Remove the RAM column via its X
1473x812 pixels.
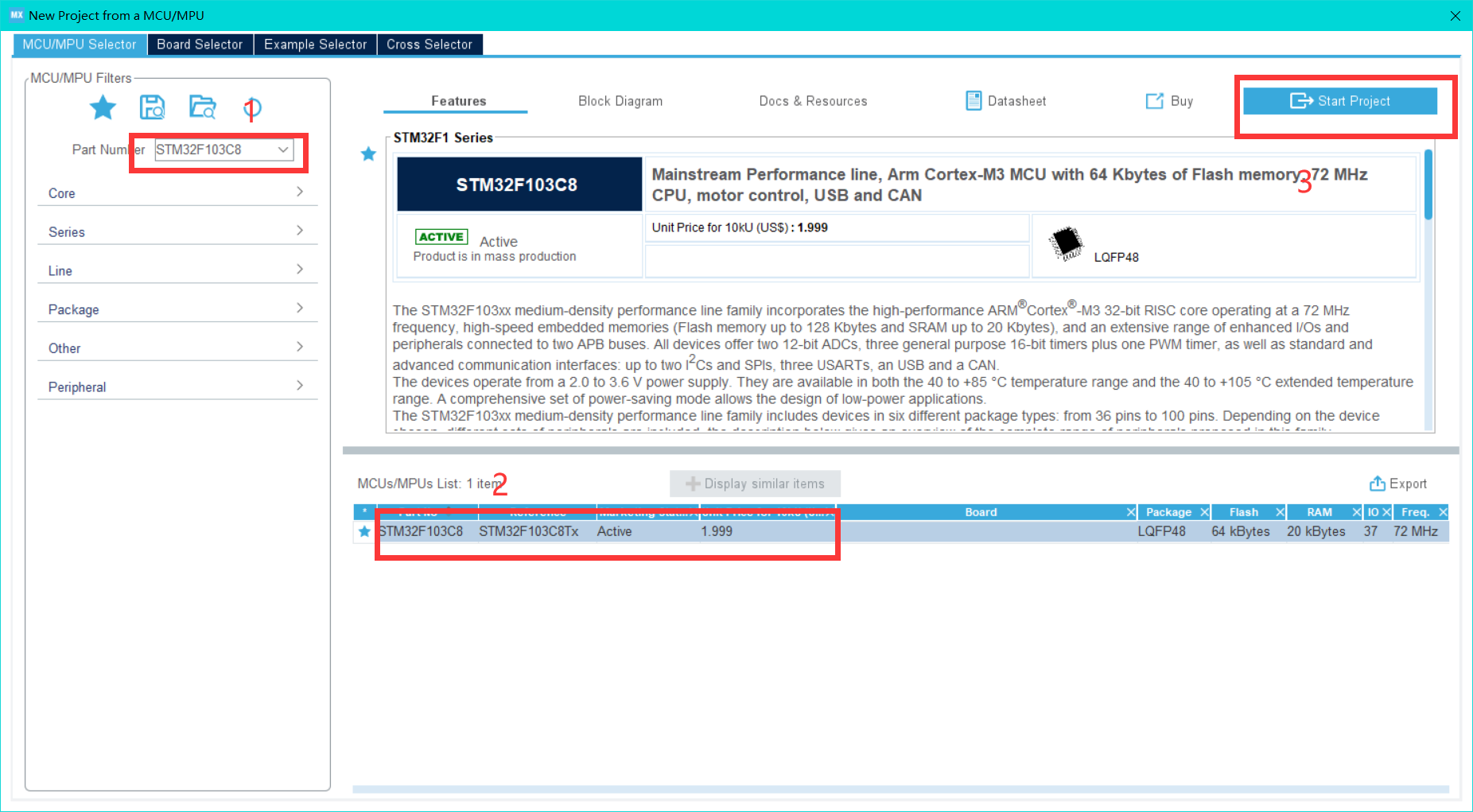(1357, 512)
